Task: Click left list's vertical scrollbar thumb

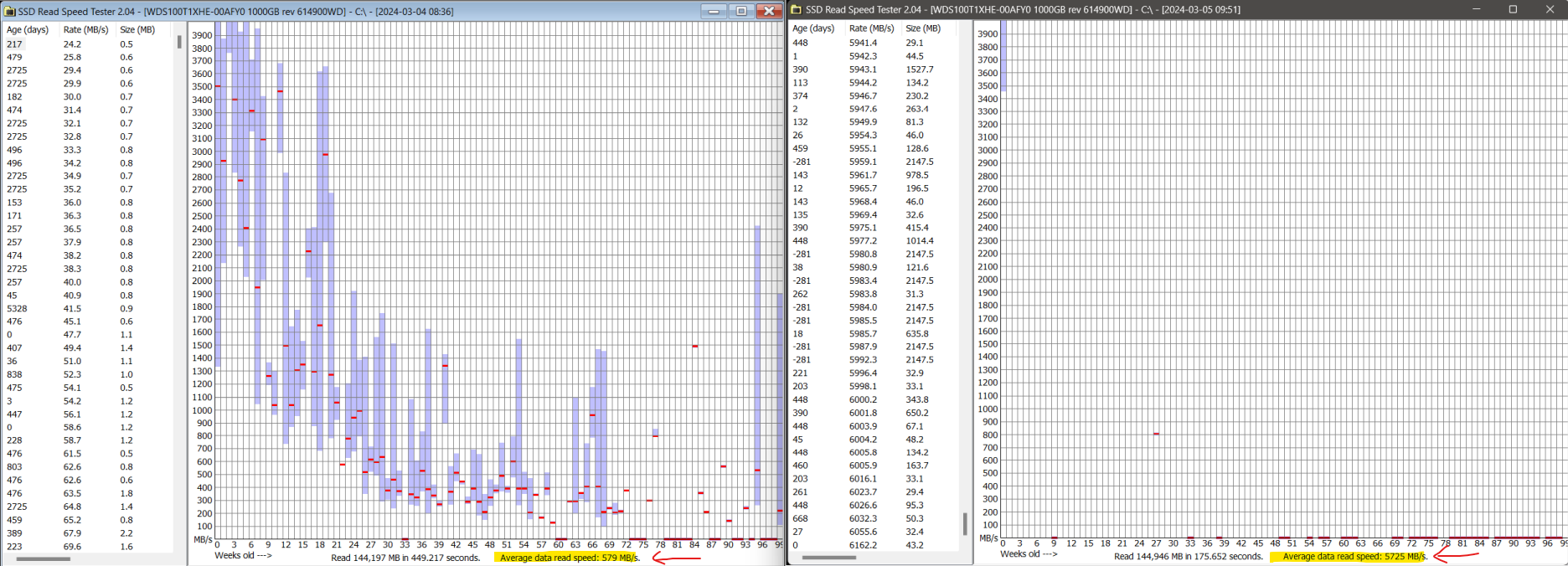Action: [x=179, y=42]
